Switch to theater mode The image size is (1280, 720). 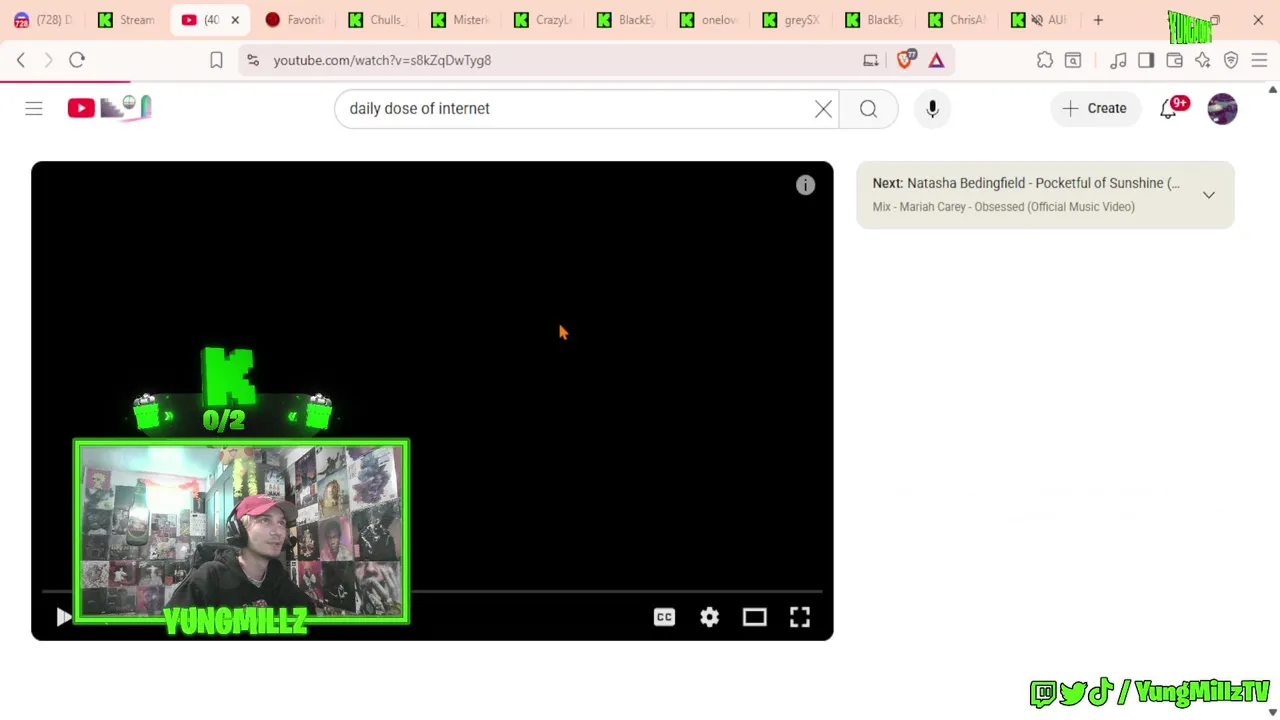tap(754, 617)
